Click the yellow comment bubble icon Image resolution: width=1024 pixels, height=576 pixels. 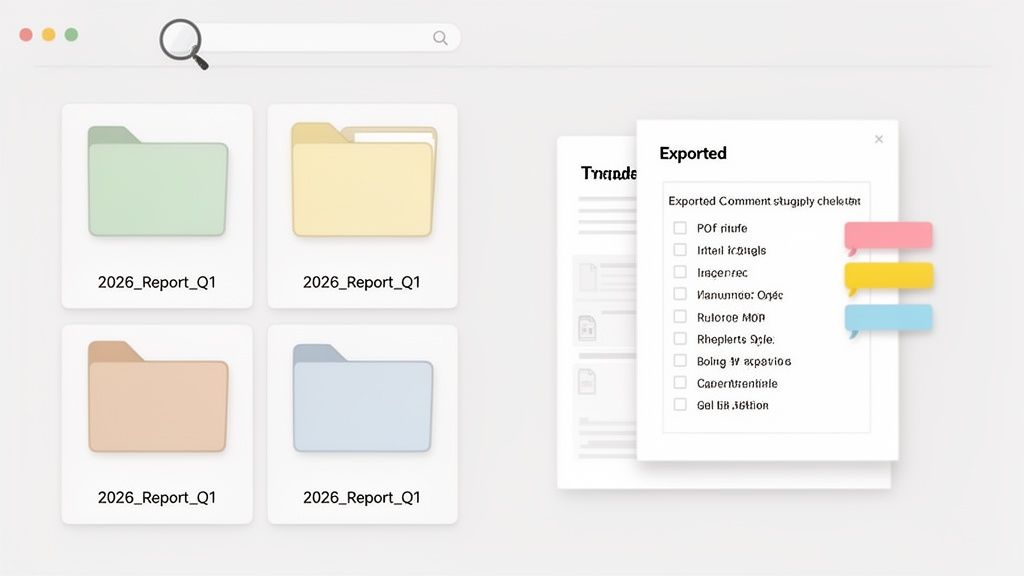(x=888, y=276)
